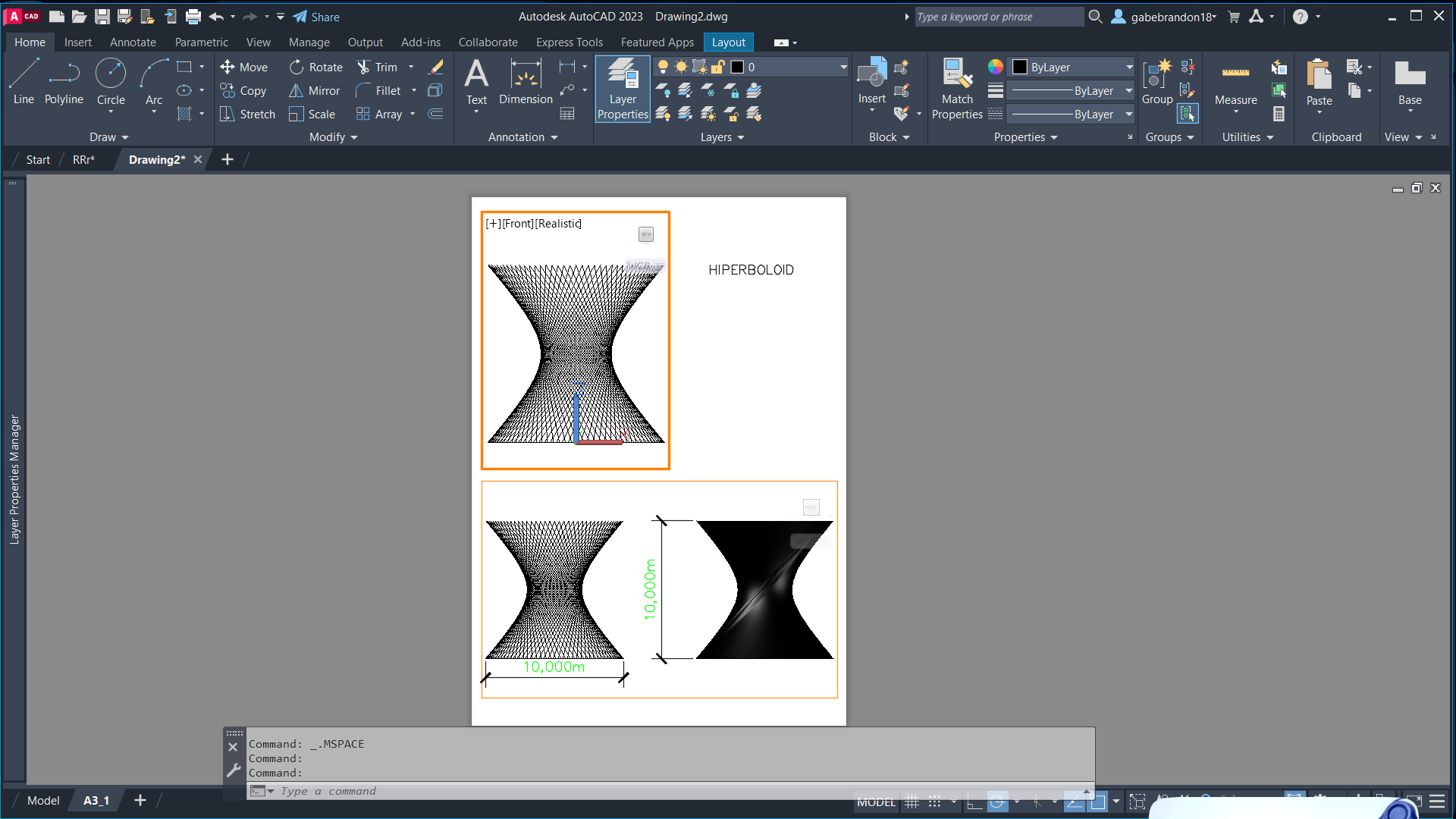This screenshot has width=1456, height=819.
Task: Click the Share button
Action: pos(316,17)
